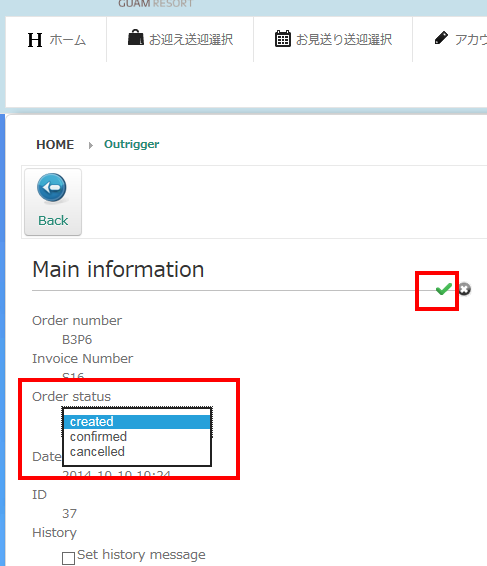Open the Outrigger breadcrumb link
Viewport: 487px width, 566px height.
131,144
